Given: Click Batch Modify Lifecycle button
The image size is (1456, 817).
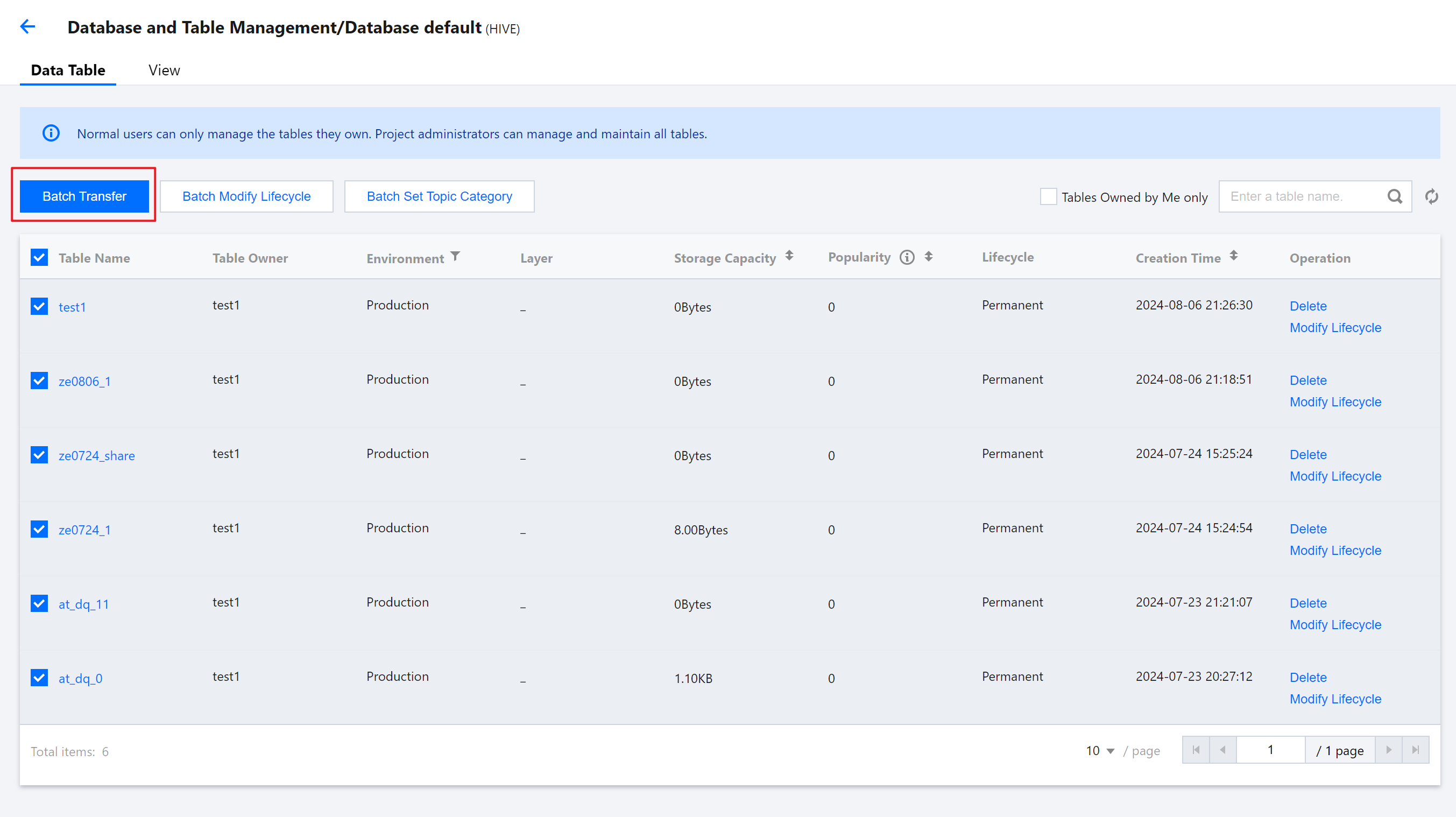Looking at the screenshot, I should [246, 197].
